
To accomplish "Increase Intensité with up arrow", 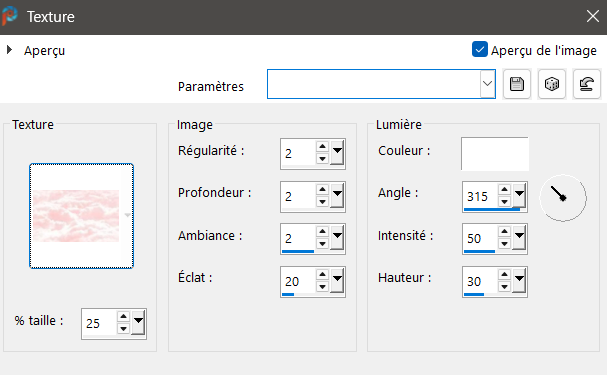I will 504,232.
